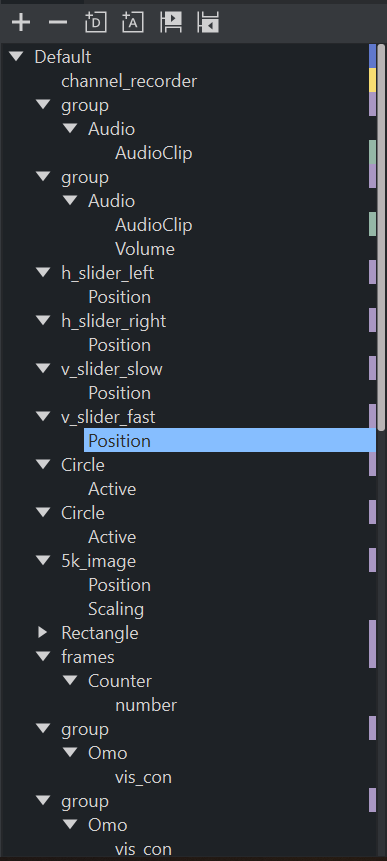This screenshot has height=861, width=387.
Task: Collapse the 5k_image node
Action: click(43, 561)
